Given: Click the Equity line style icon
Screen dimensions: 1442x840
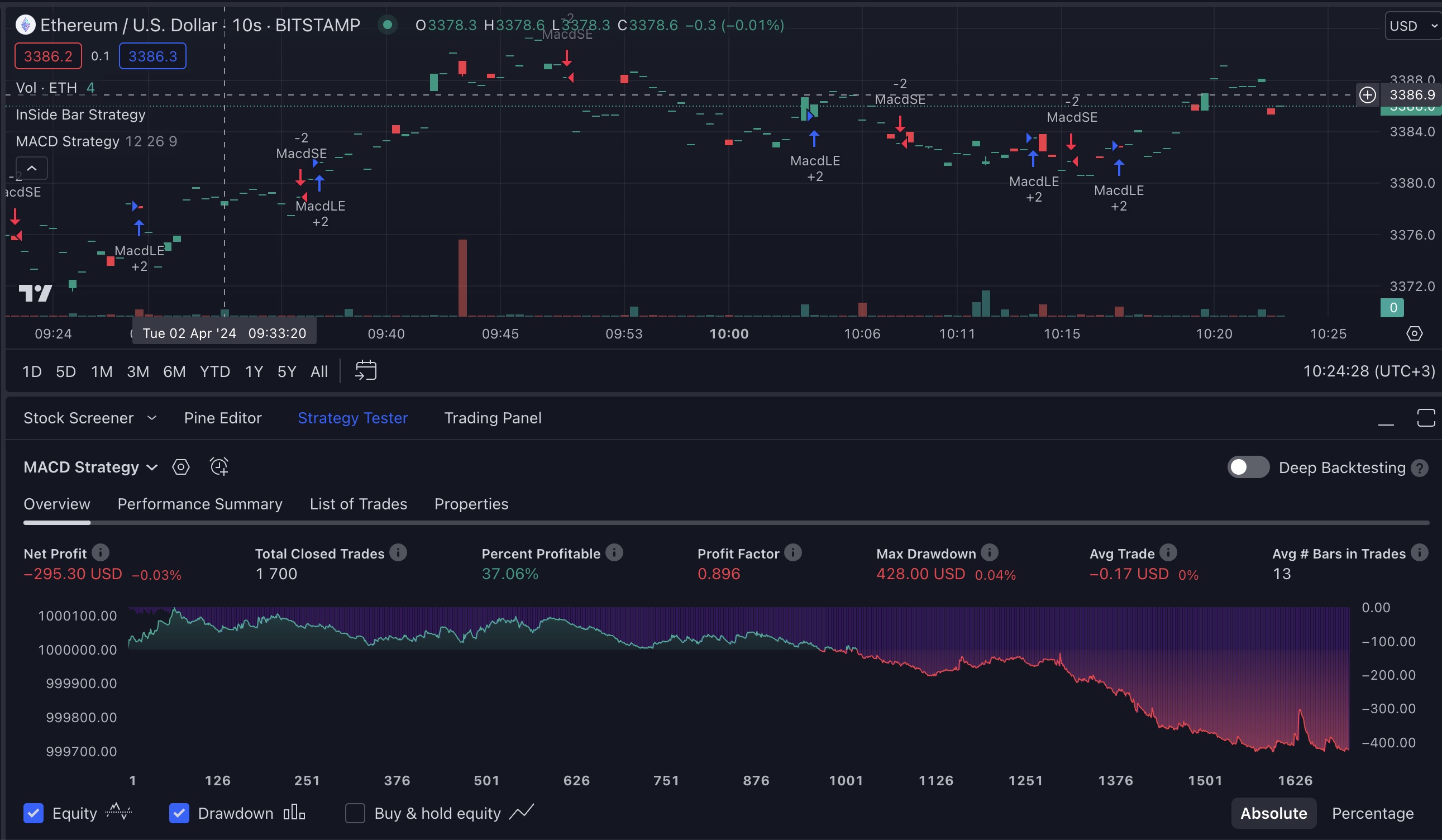Looking at the screenshot, I should click(x=119, y=812).
